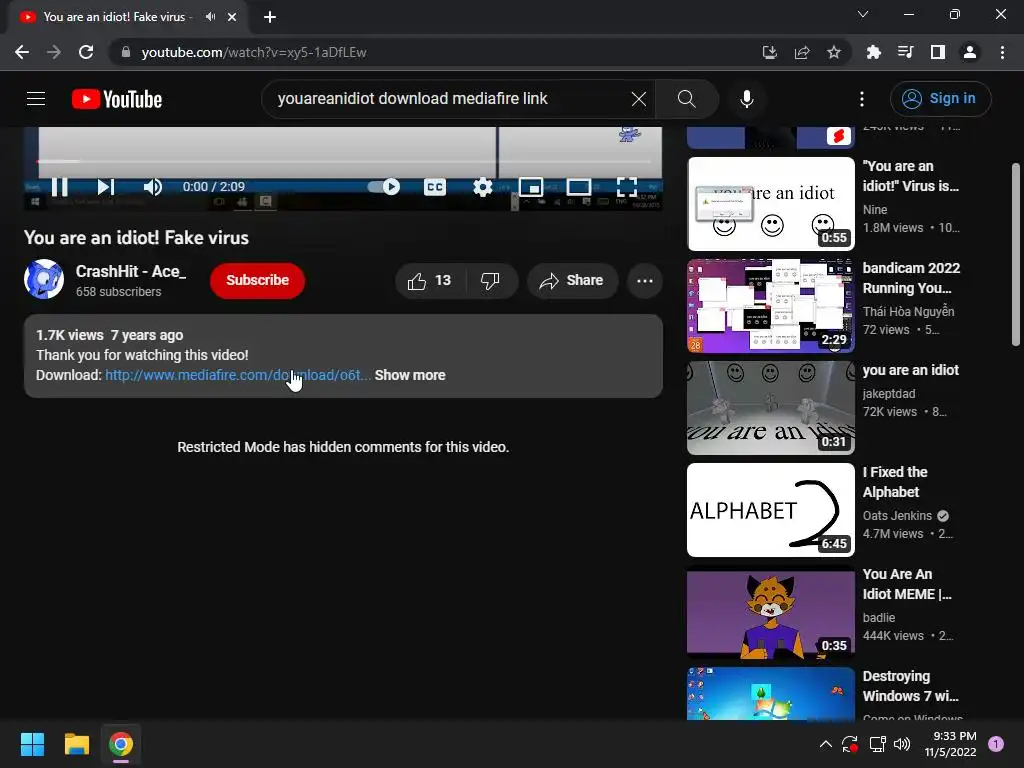1024x768 pixels.
Task: Open Chrome profile icon
Action: click(x=970, y=52)
